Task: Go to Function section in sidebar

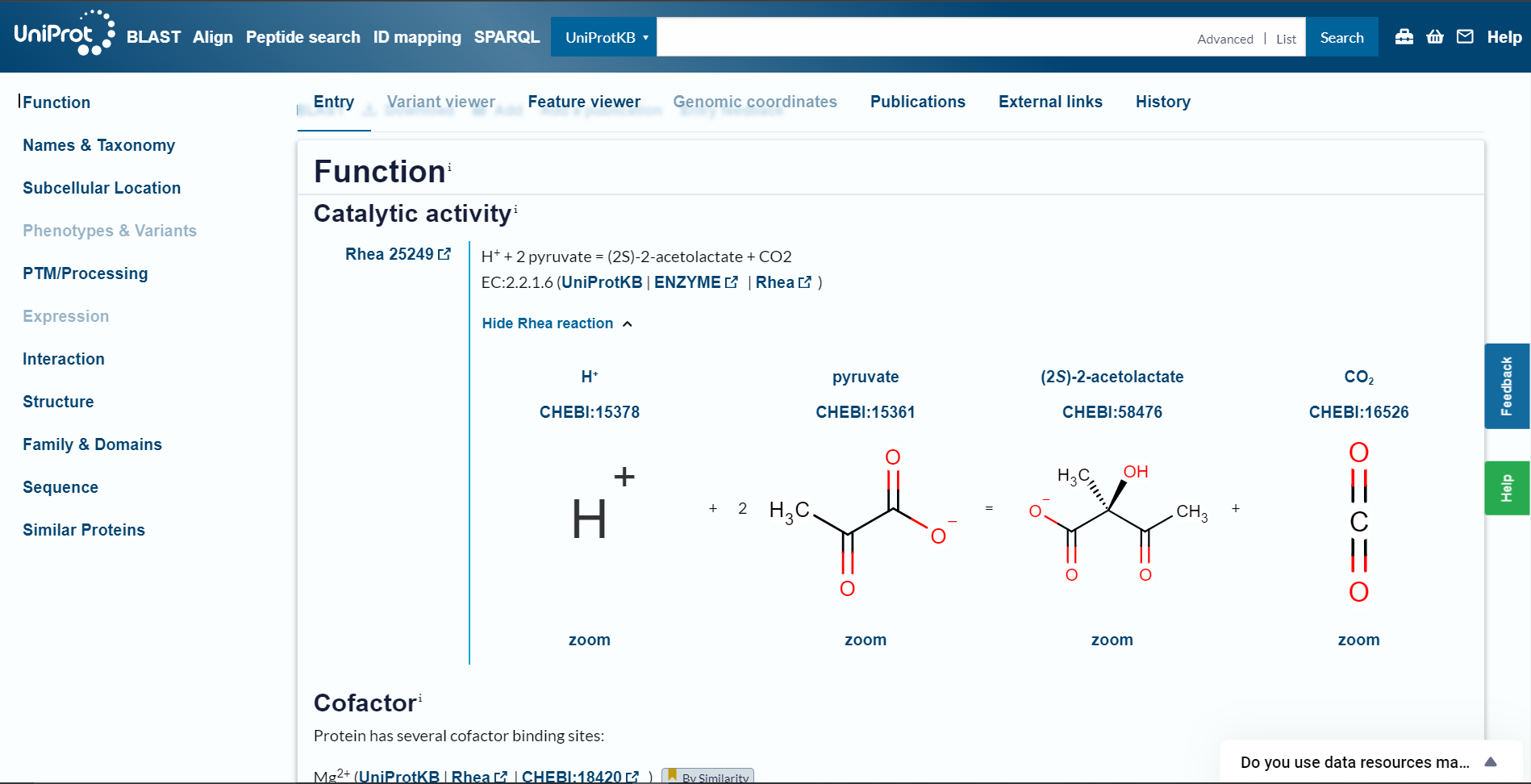Action: [x=56, y=102]
